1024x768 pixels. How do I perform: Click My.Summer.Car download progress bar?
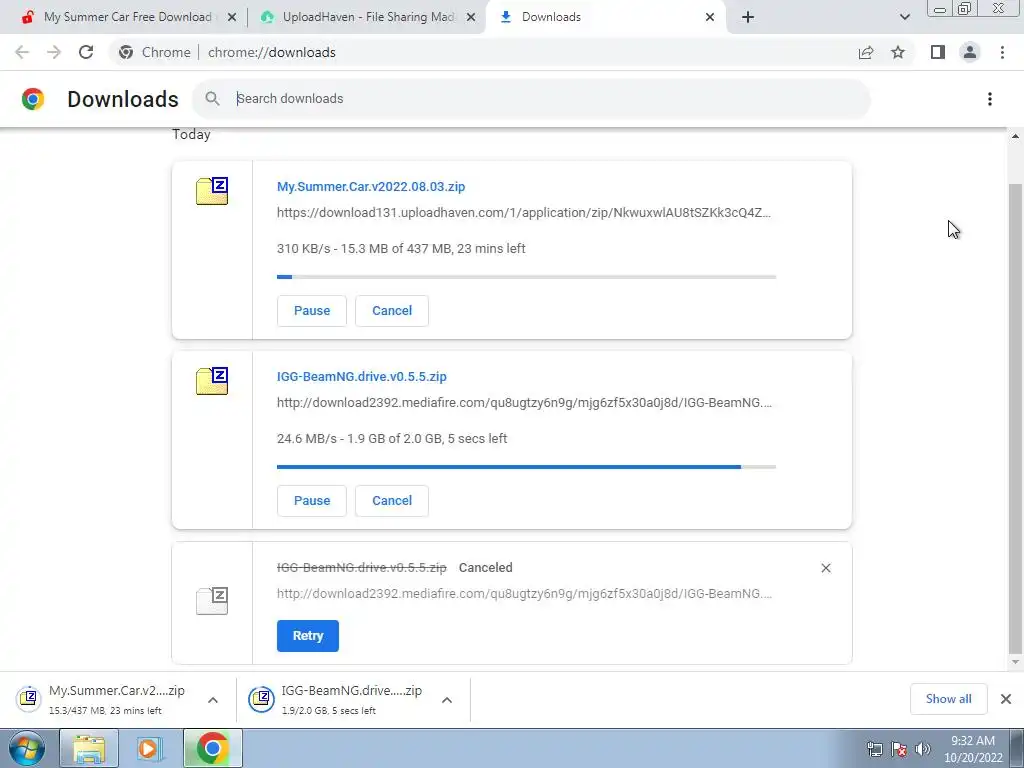526,277
